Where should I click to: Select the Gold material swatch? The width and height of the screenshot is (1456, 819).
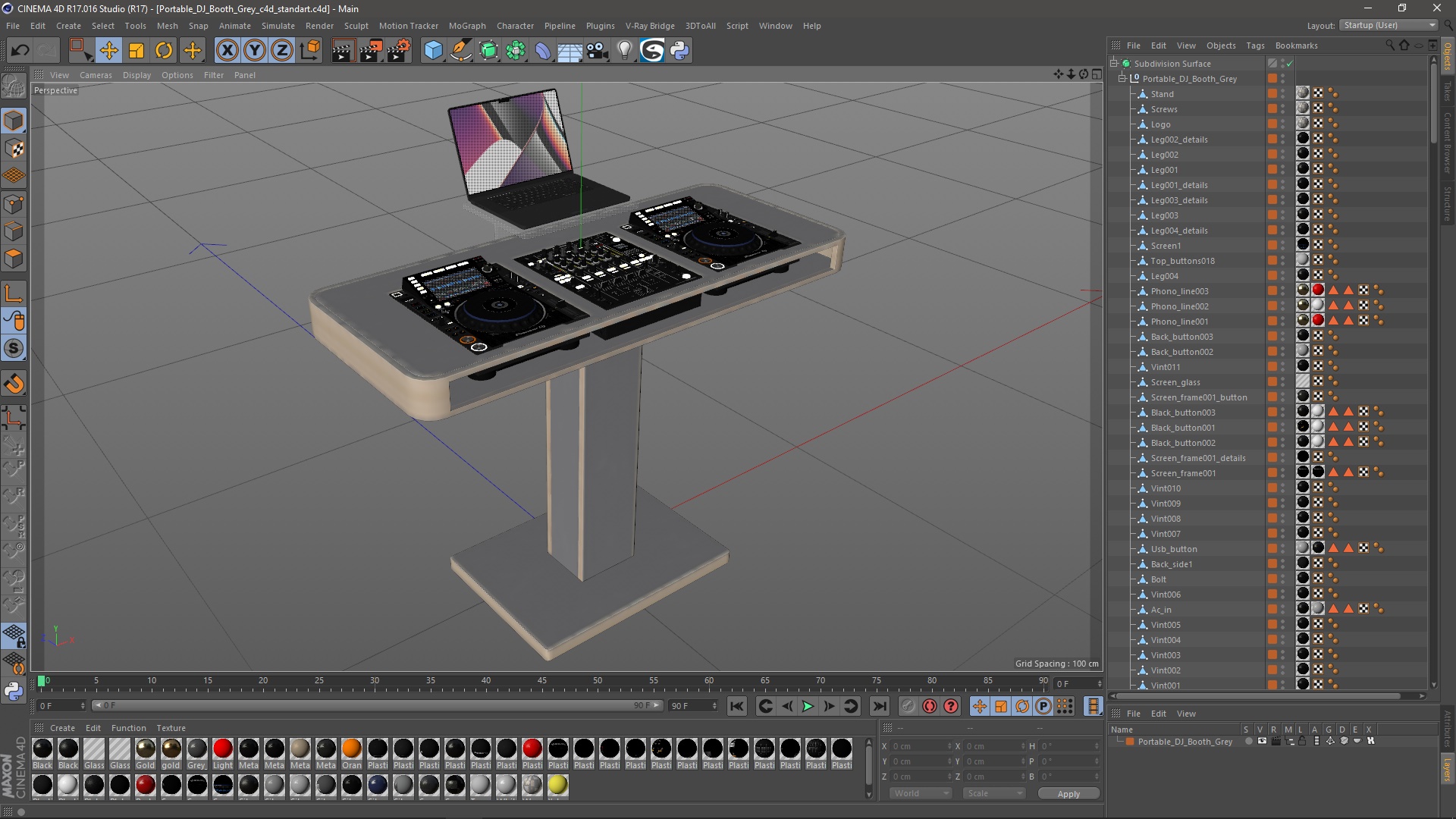tap(146, 753)
